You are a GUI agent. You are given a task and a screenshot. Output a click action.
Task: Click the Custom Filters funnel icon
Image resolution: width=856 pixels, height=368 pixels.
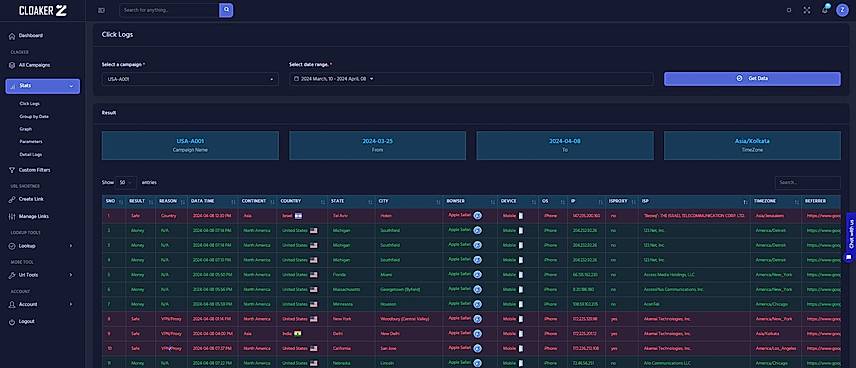(x=12, y=170)
